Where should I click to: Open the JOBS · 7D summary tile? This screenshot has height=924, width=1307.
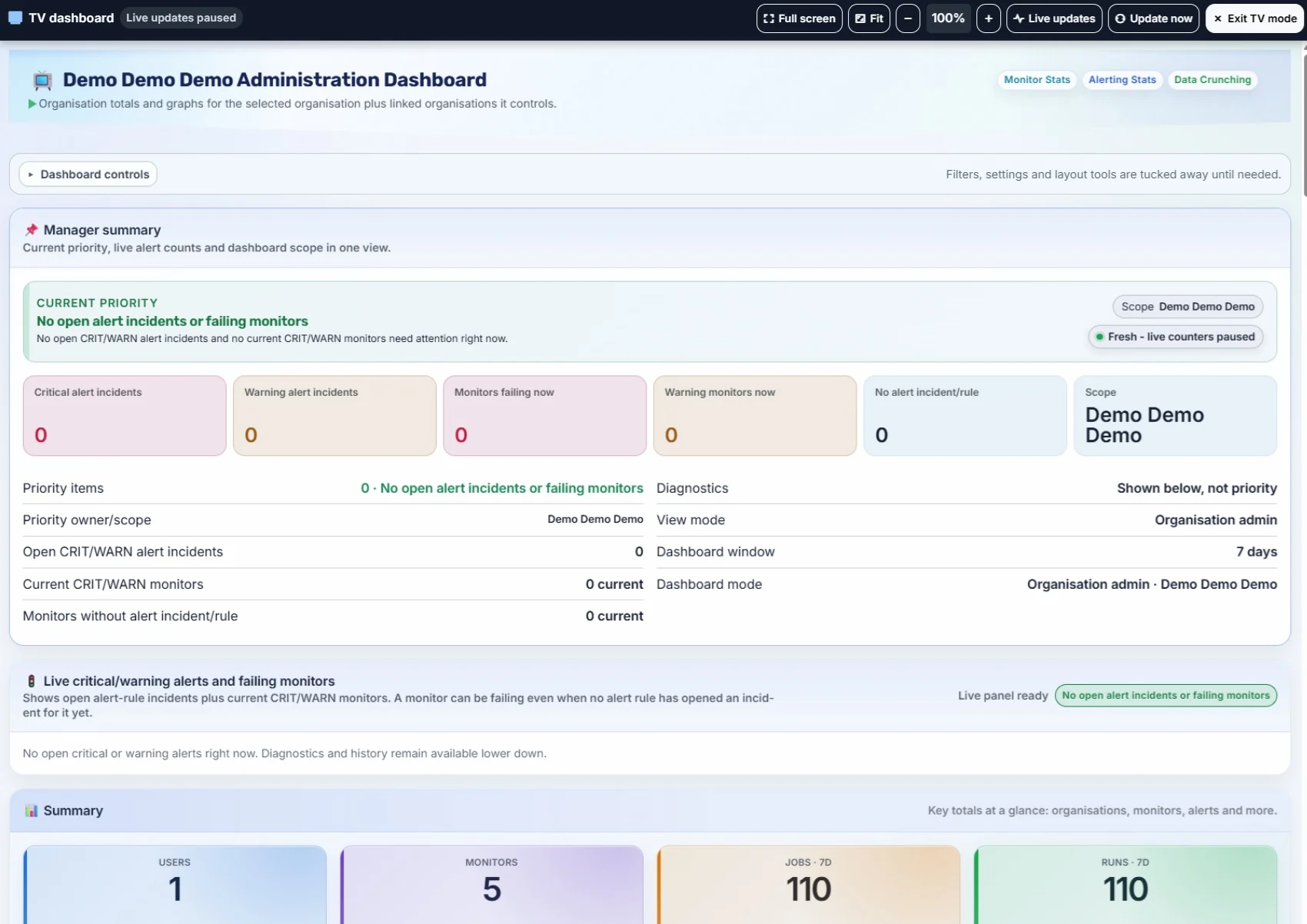coord(809,885)
